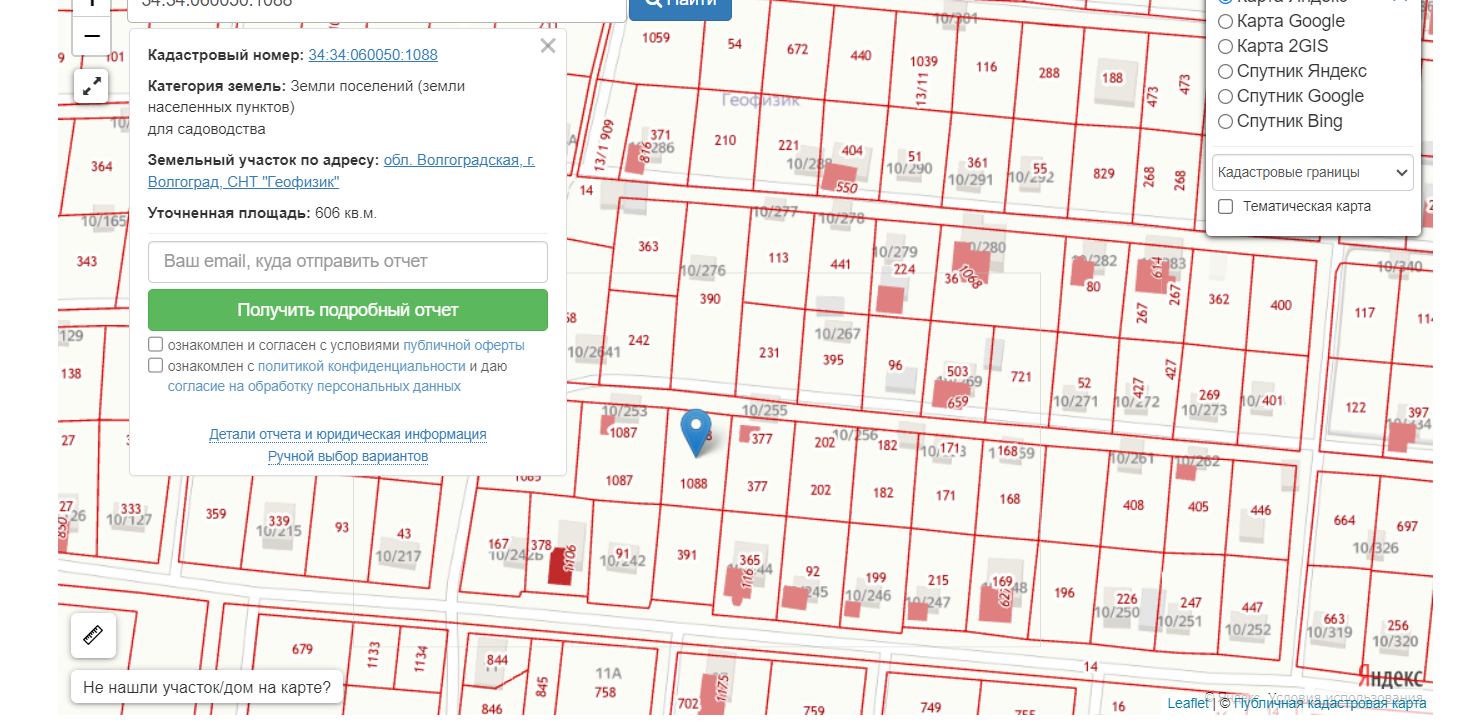
Task: Click parcel labeled 829 on map
Action: click(1104, 174)
